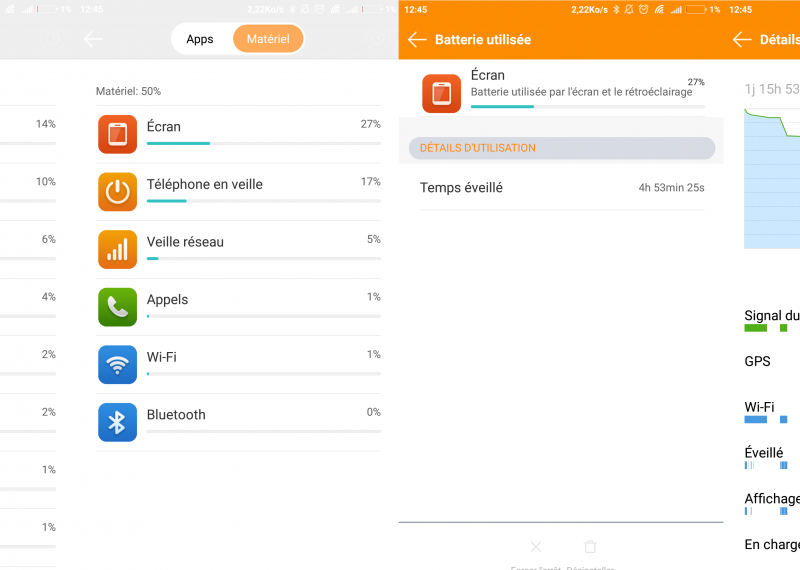
Task: Open the Bluetooth 0% usage row
Action: 238,423
